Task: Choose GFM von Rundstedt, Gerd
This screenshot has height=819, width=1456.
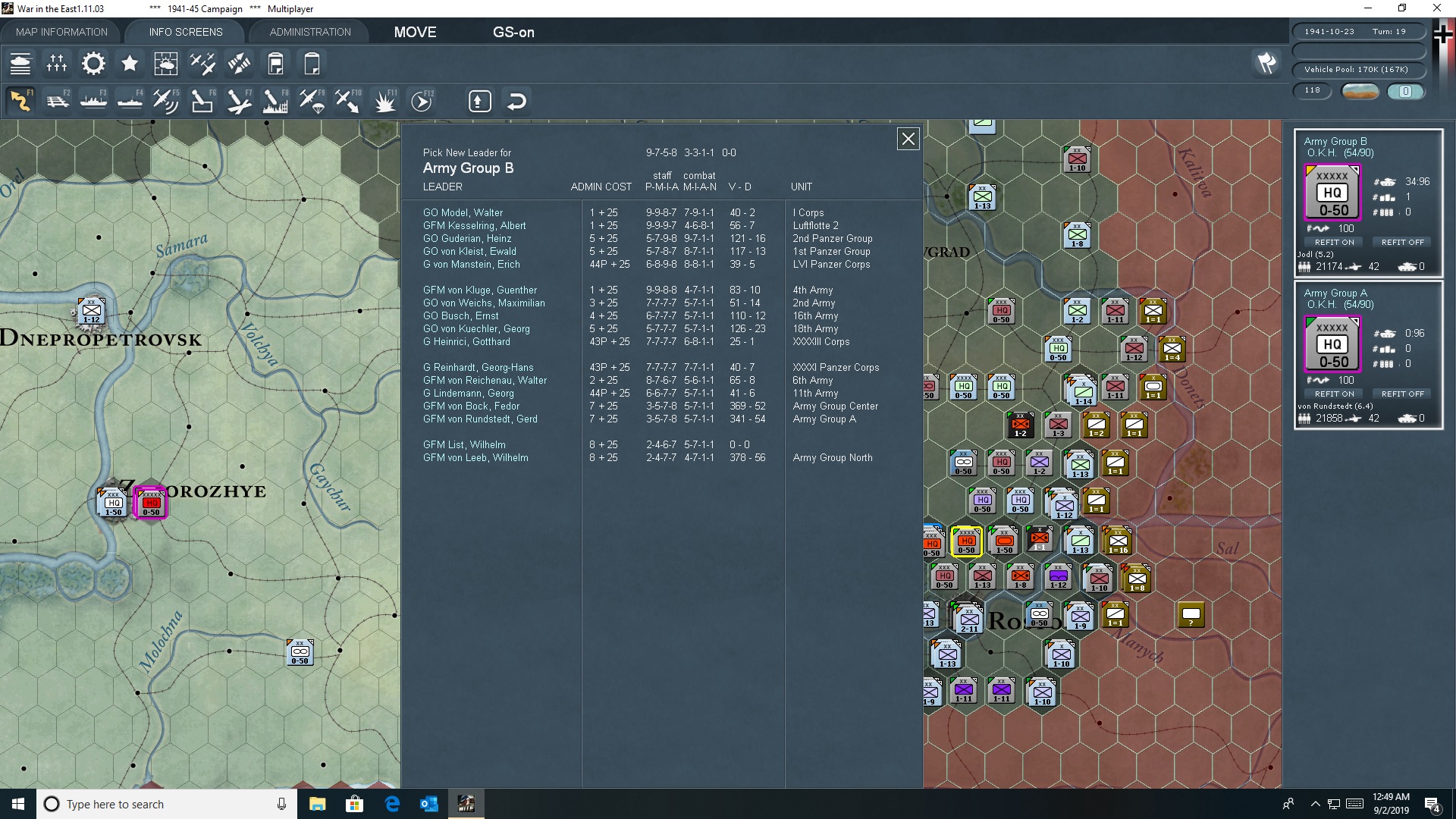Action: point(480,419)
